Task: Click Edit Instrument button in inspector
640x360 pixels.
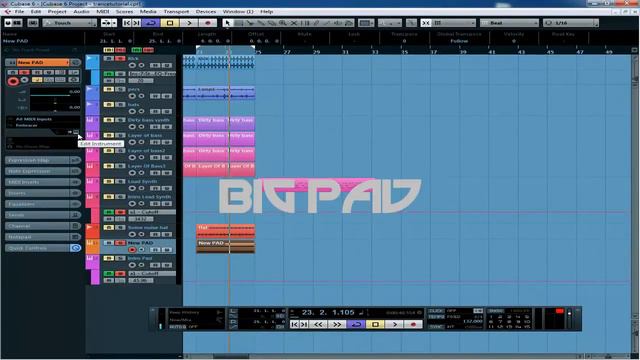Action: click(x=76, y=132)
